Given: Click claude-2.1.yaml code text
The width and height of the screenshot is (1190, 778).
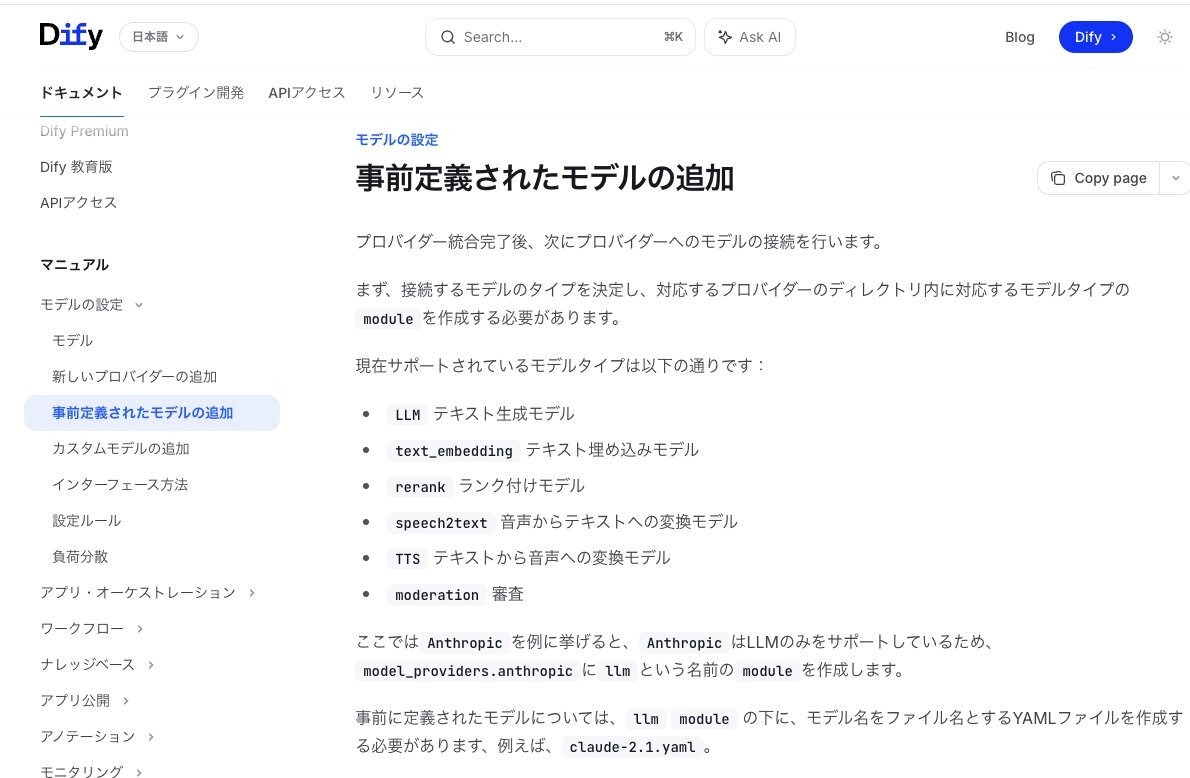Looking at the screenshot, I should [632, 747].
